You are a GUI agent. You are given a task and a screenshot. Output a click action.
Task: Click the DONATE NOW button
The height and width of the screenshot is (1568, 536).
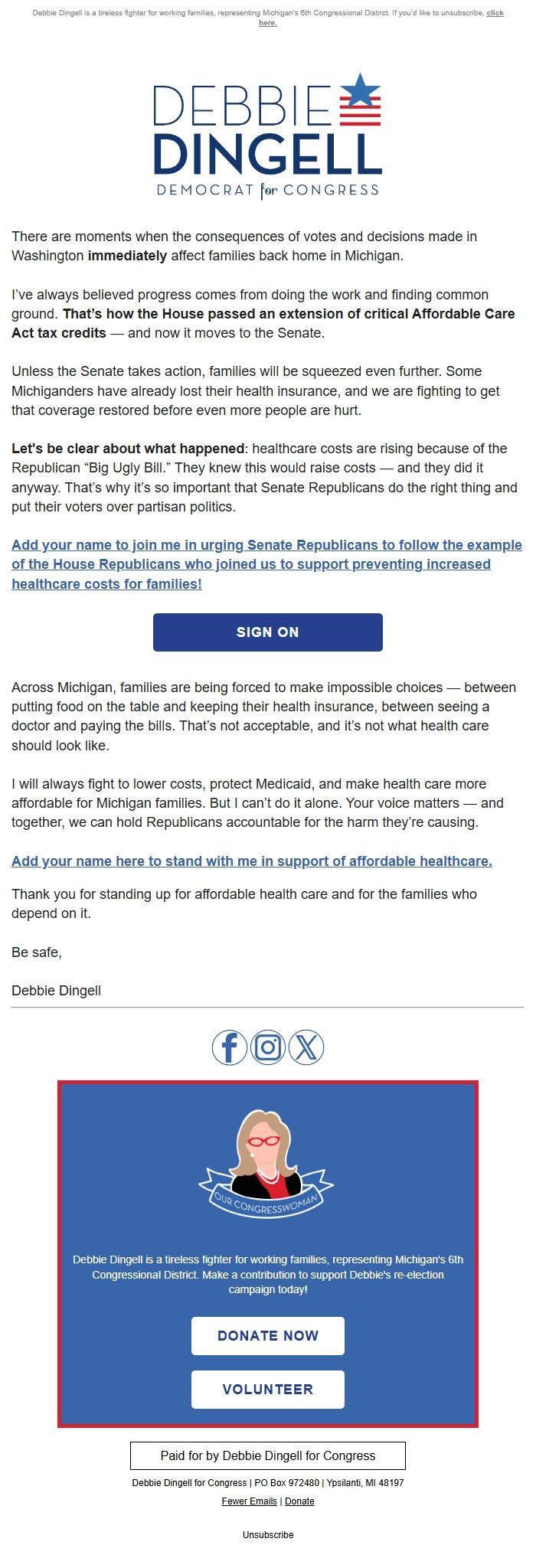point(267,1335)
